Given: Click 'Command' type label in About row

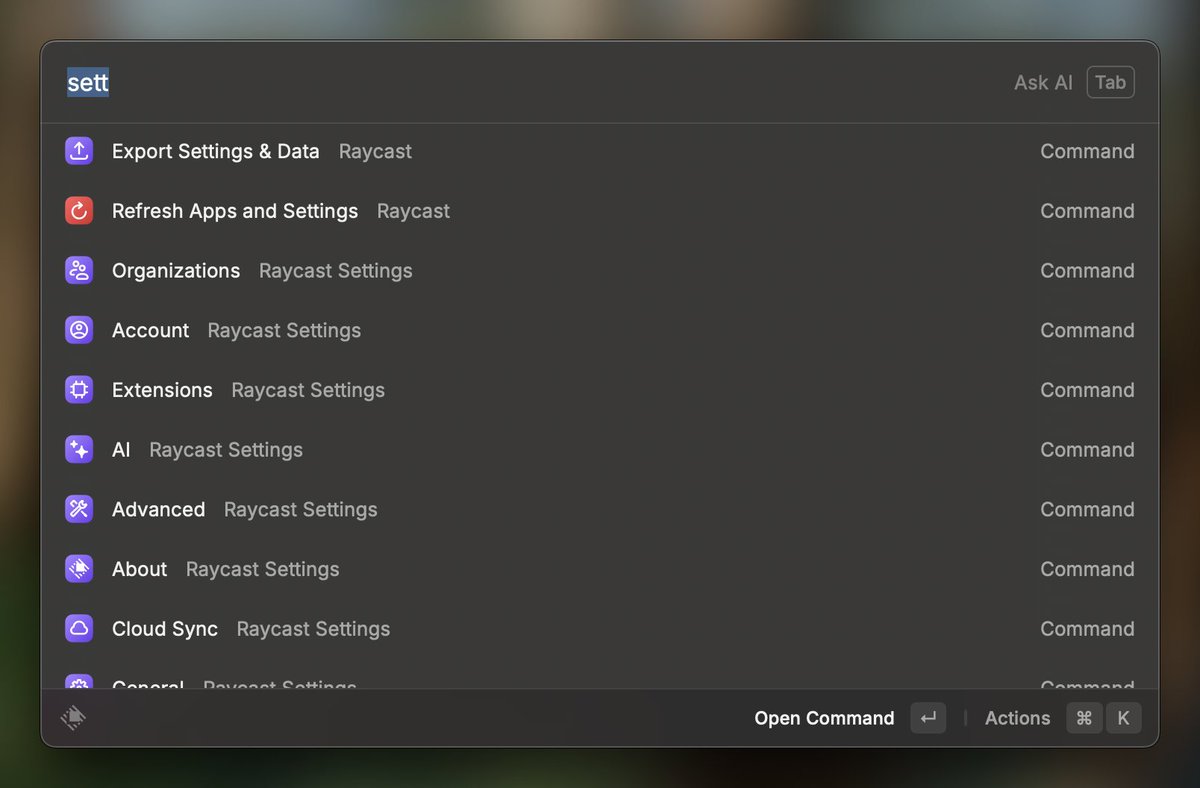Looking at the screenshot, I should click(x=1087, y=569).
